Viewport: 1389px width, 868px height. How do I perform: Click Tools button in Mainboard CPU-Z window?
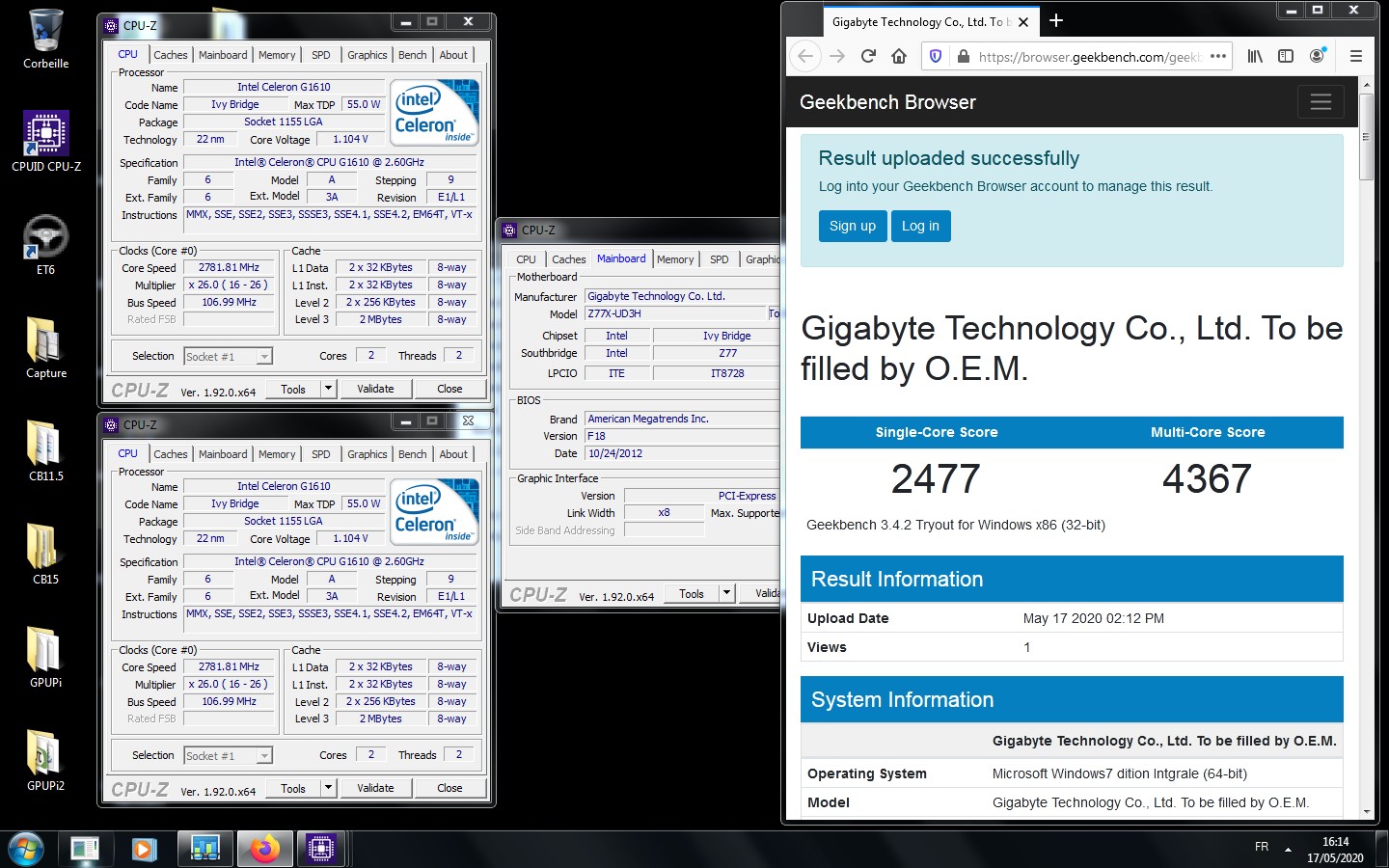point(692,594)
